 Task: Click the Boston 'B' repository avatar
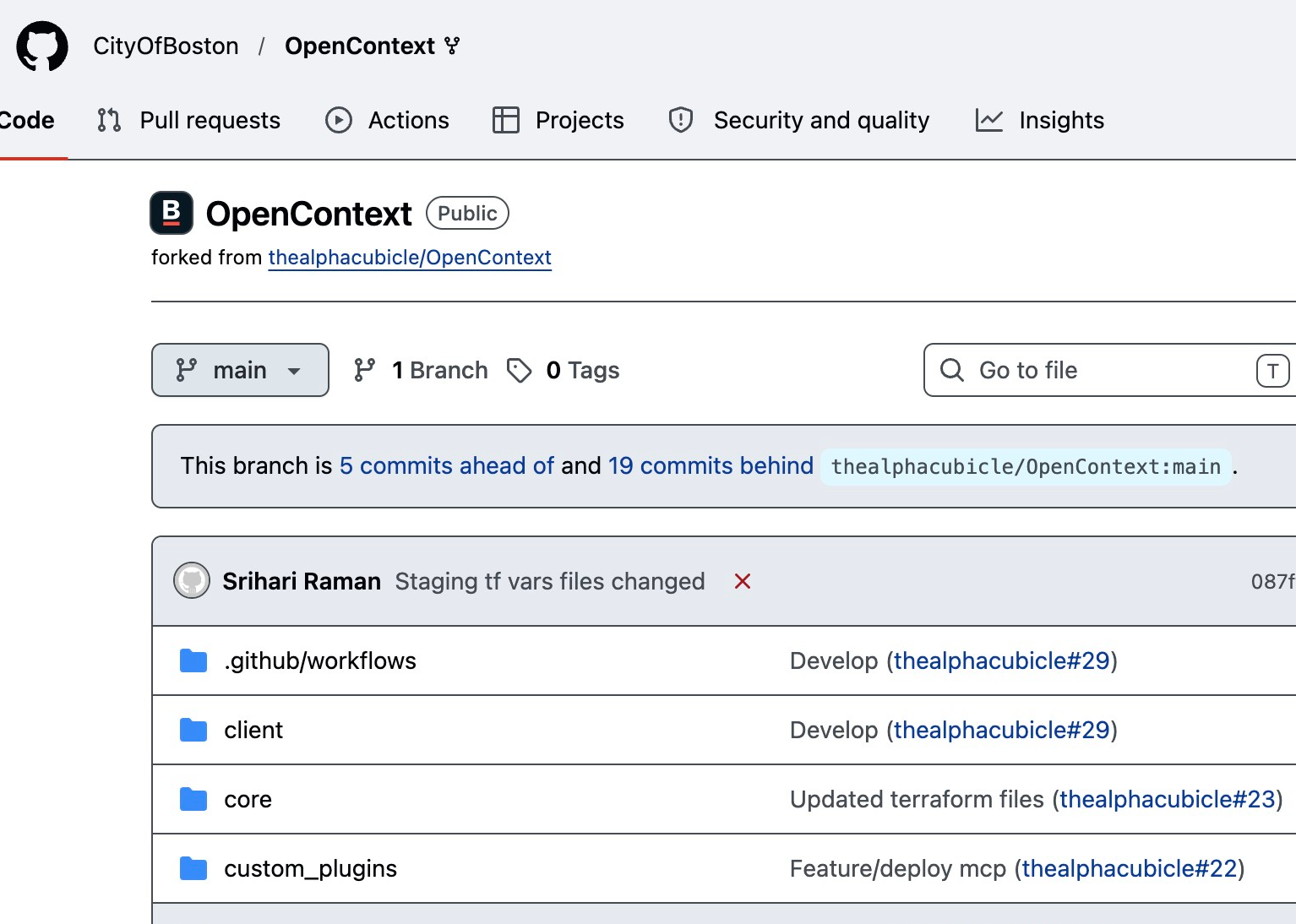172,213
